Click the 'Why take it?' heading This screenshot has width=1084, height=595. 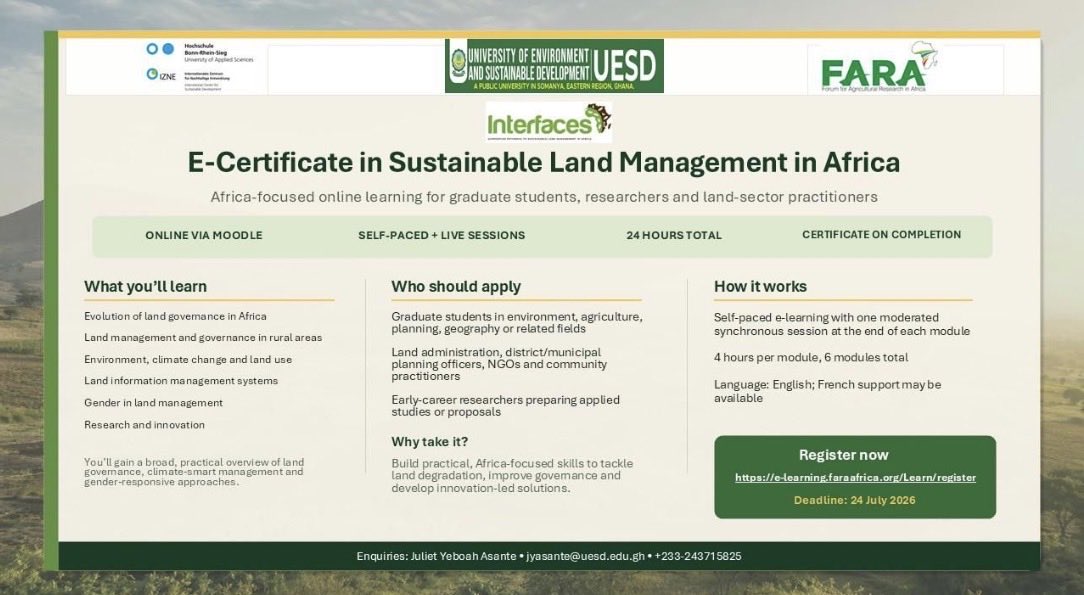pyautogui.click(x=429, y=442)
